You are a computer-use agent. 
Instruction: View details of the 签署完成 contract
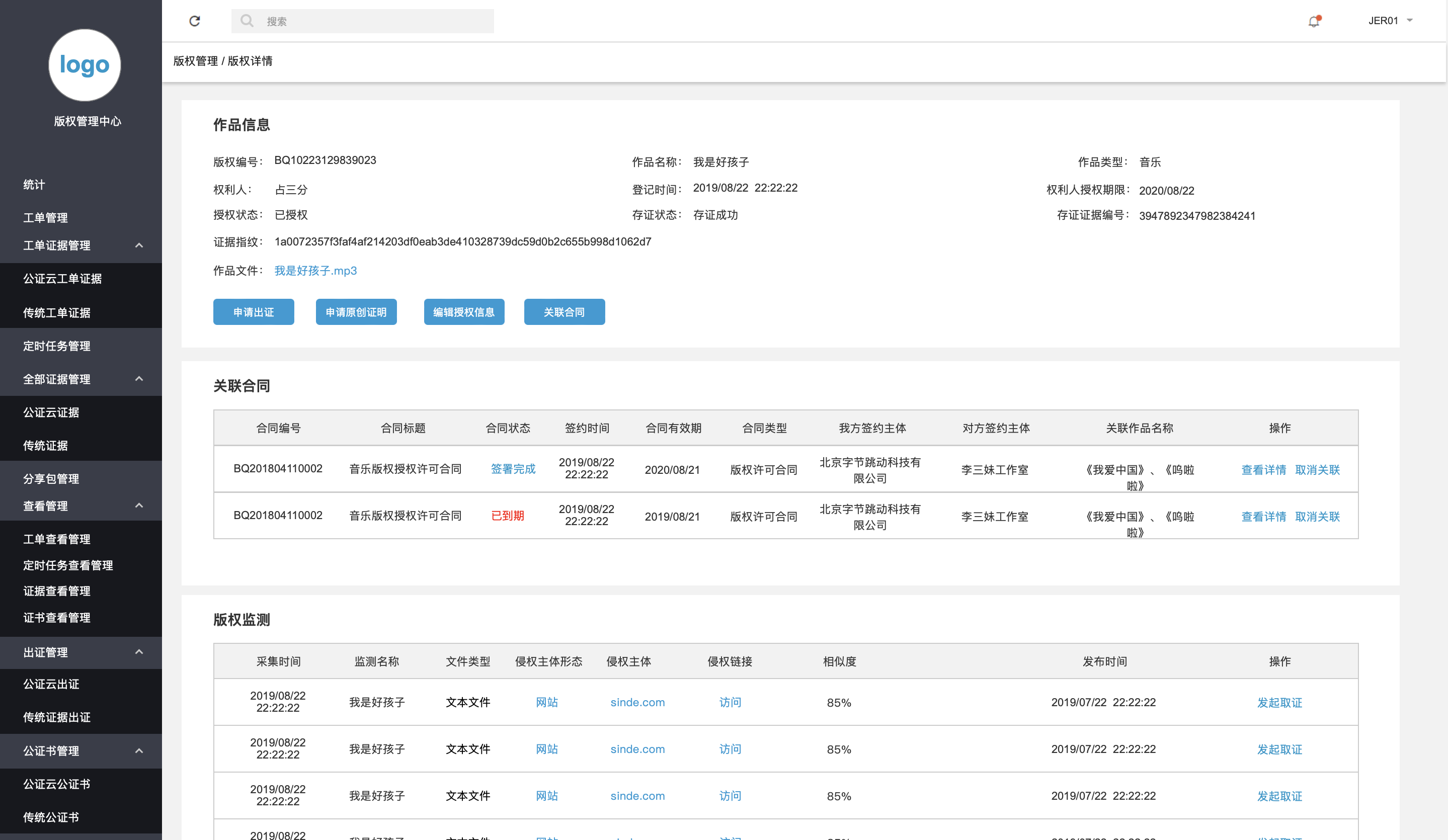(1263, 470)
